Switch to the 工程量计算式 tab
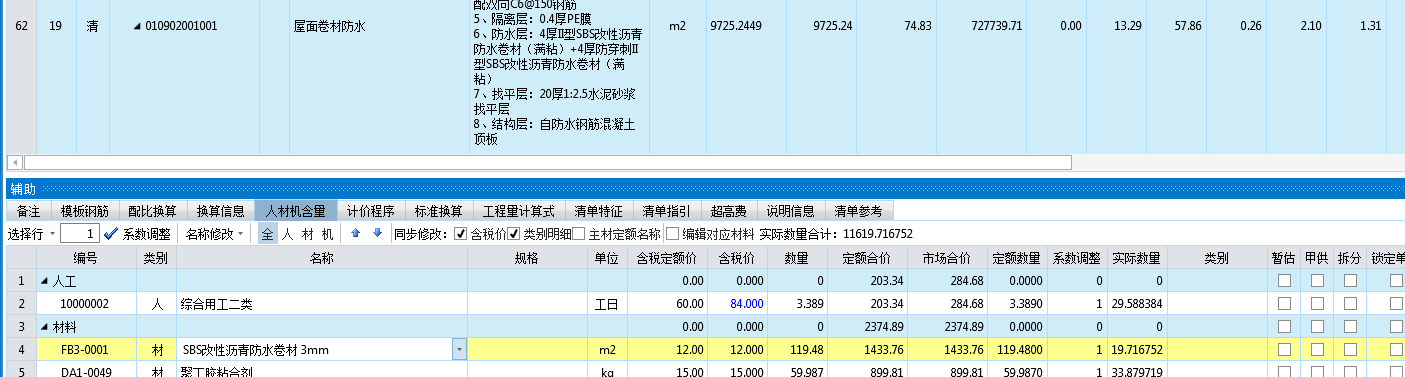The width and height of the screenshot is (1405, 377). (518, 211)
